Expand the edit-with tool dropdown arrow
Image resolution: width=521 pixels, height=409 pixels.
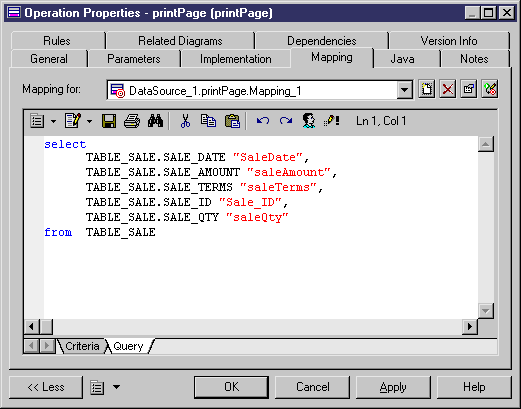[89, 121]
